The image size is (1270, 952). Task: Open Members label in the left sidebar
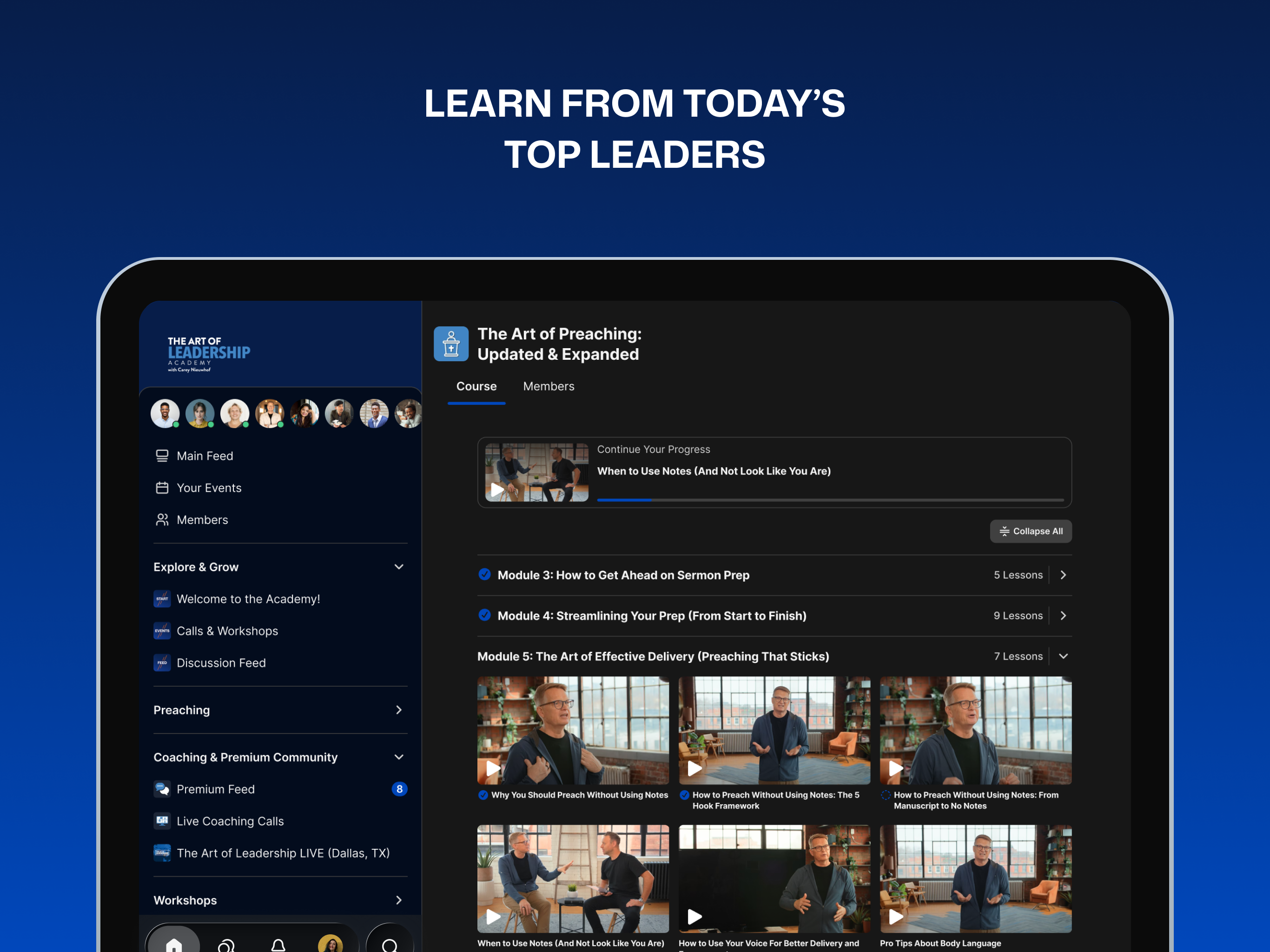click(x=202, y=520)
